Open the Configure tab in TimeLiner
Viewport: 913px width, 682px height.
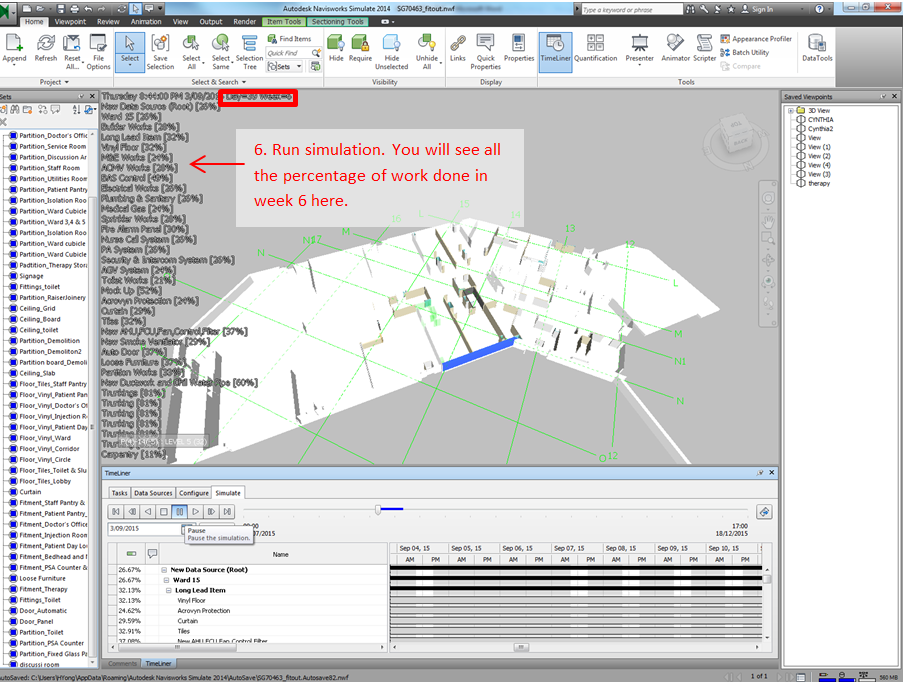click(x=194, y=493)
